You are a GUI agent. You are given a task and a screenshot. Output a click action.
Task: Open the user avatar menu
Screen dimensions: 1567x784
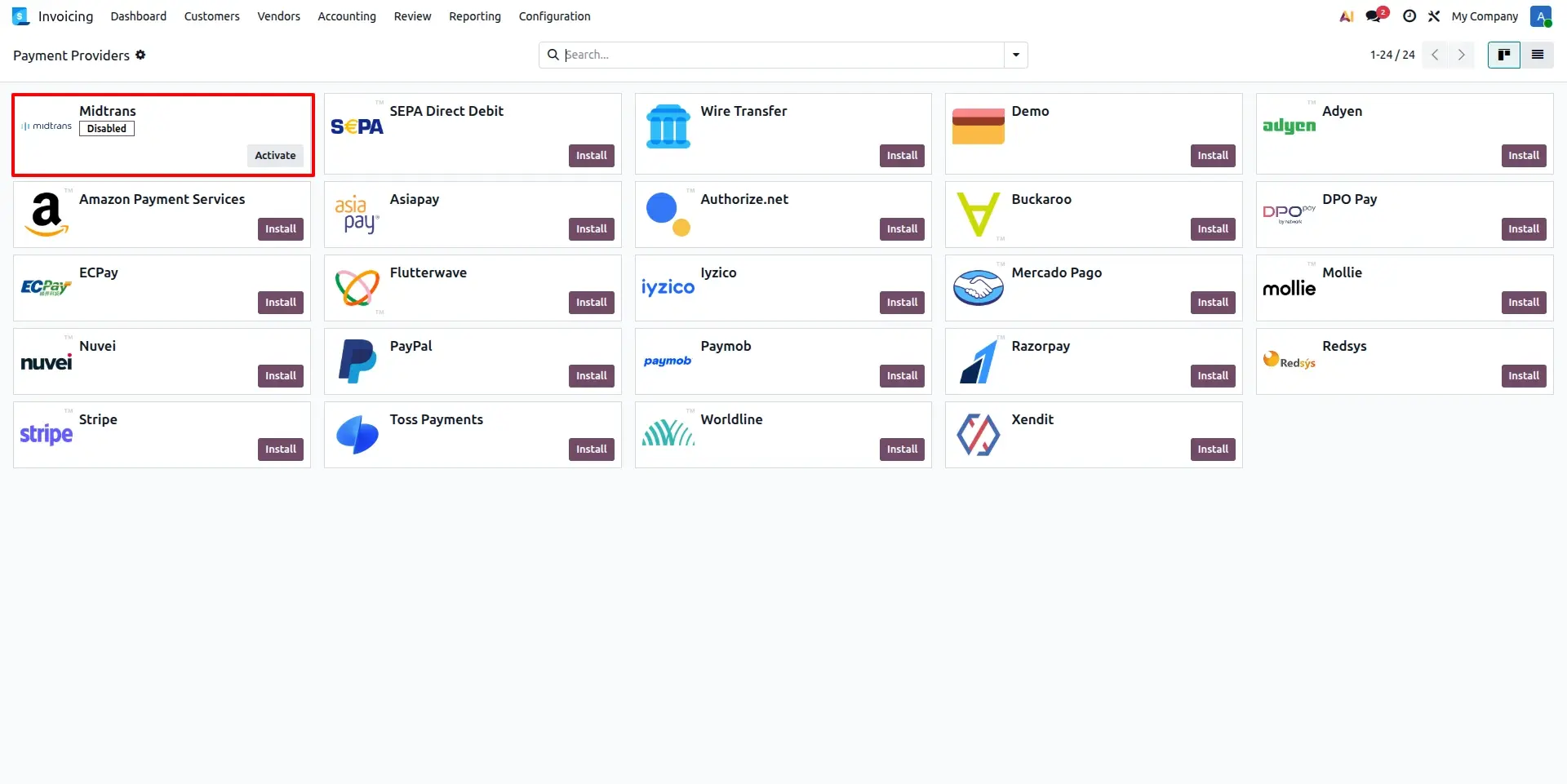1541,16
